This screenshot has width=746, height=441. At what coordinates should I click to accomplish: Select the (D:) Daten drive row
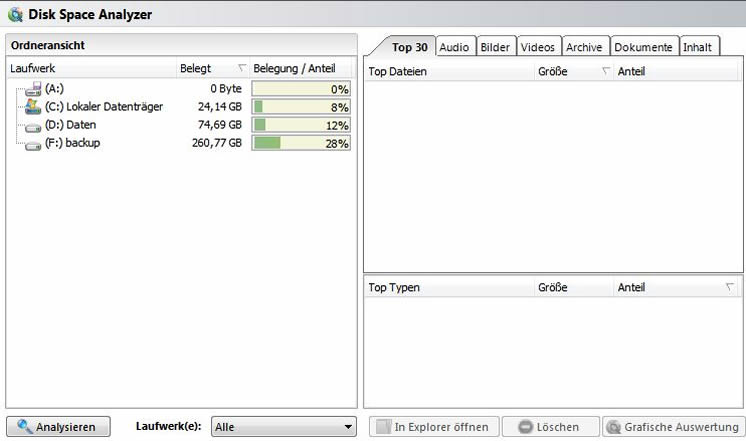[181, 125]
